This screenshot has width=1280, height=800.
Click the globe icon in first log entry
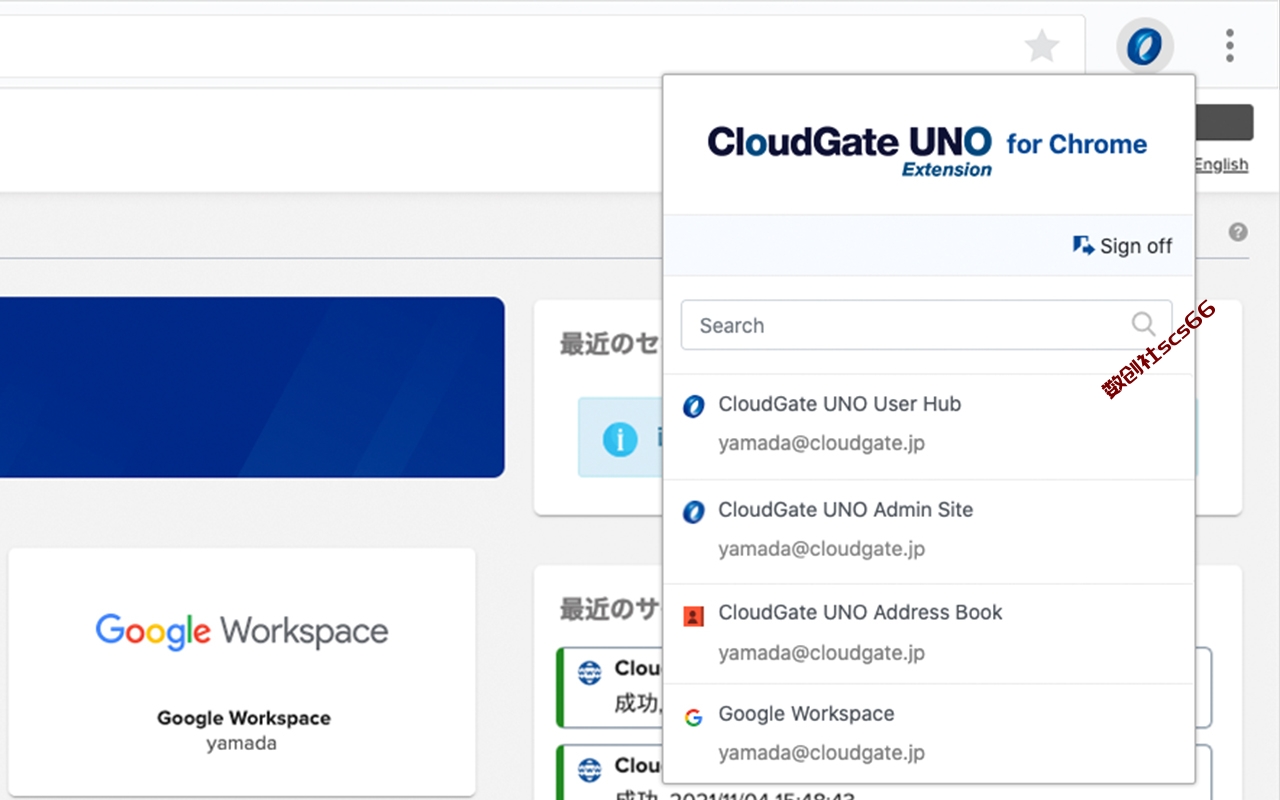coord(590,673)
